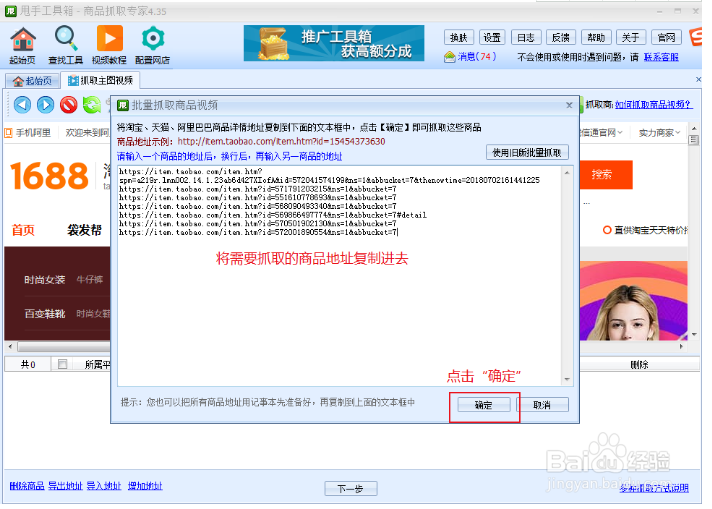Click inside the product address text box

point(340,276)
